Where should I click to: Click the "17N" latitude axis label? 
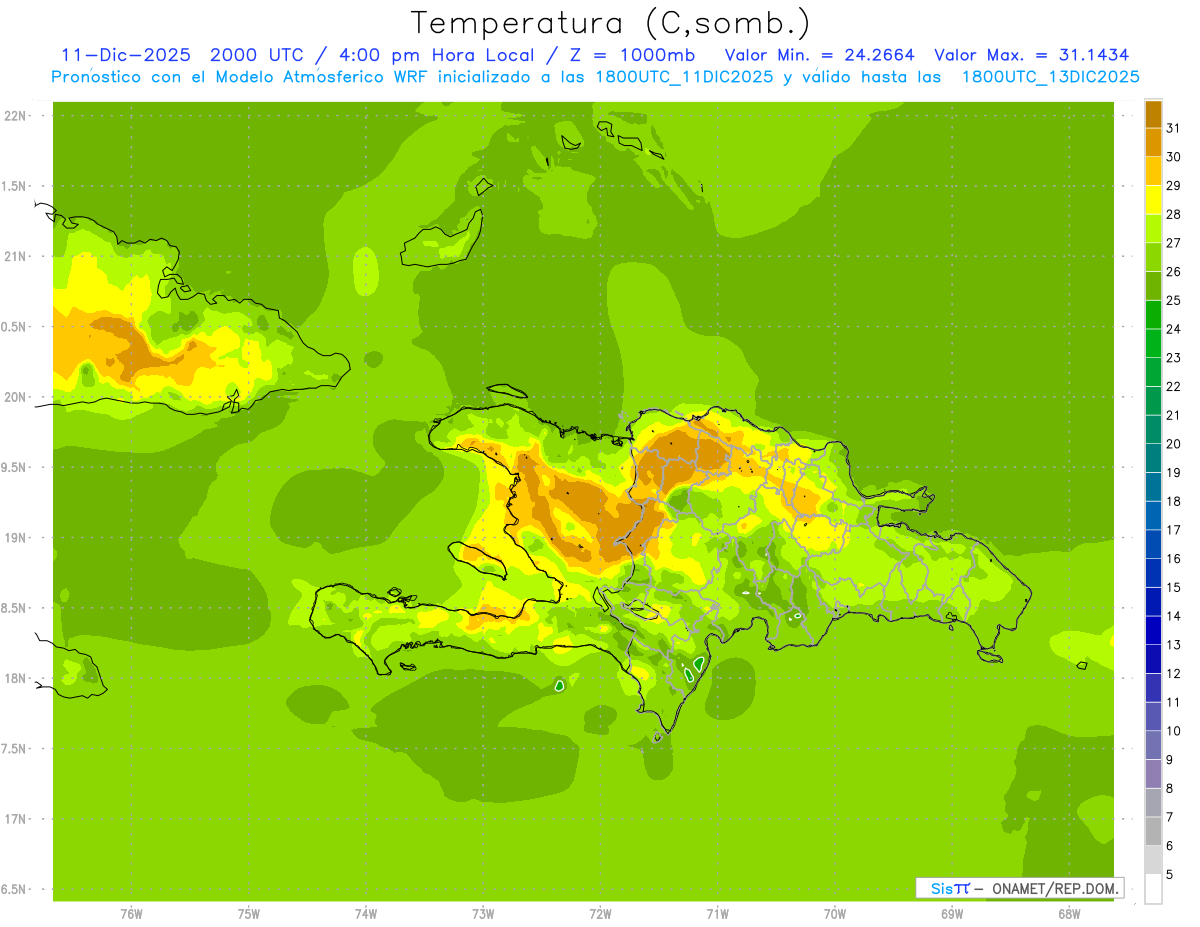click(x=15, y=820)
